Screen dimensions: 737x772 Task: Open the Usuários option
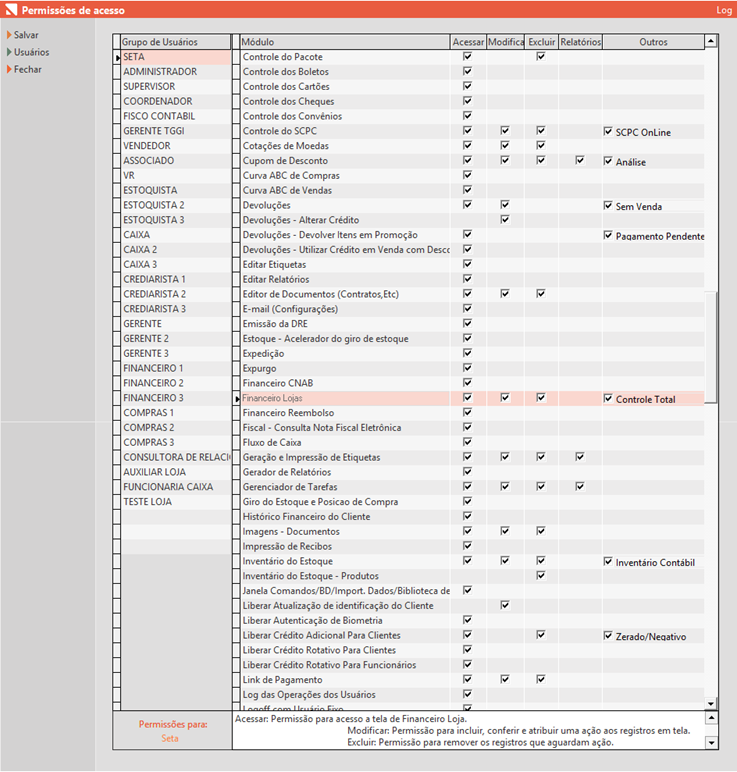click(28, 52)
